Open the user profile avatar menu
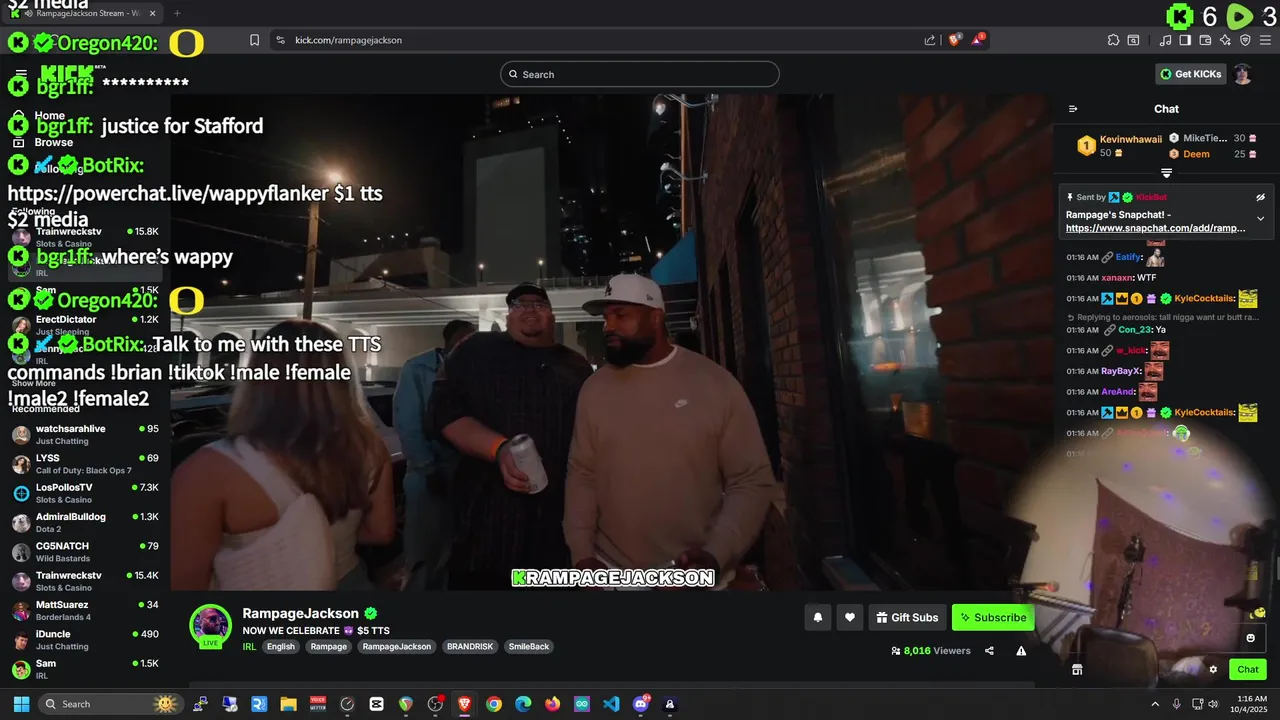 [x=1242, y=74]
